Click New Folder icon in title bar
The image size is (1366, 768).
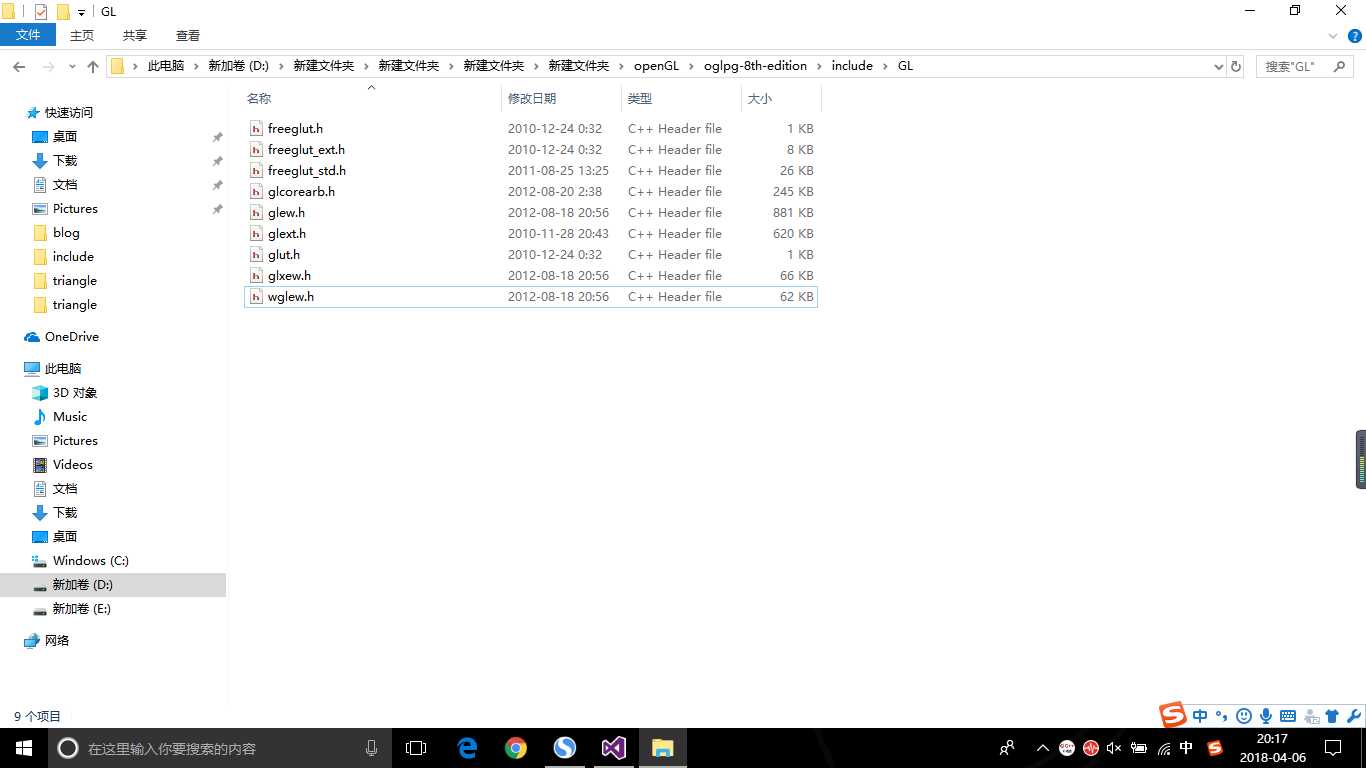(63, 12)
